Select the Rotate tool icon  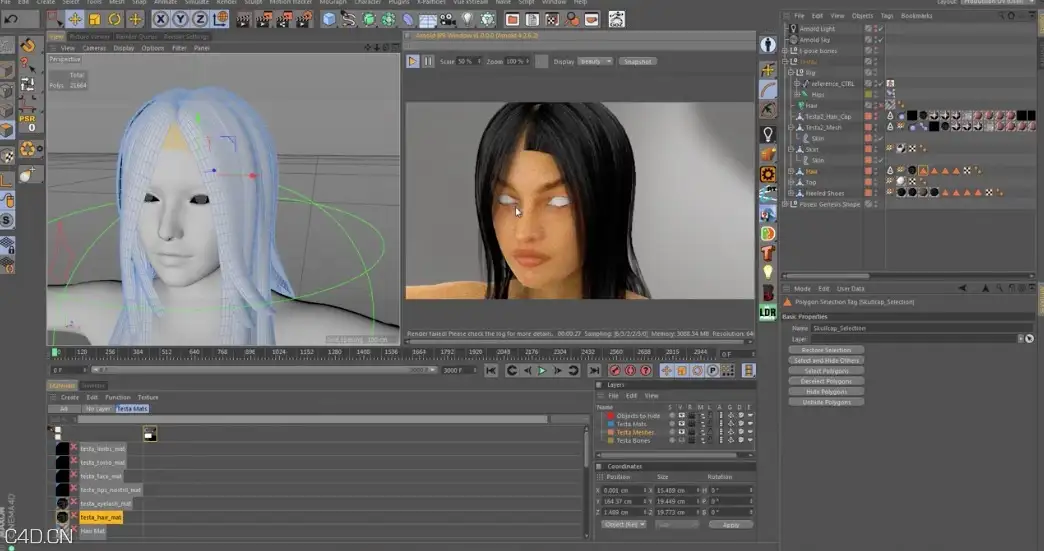pyautogui.click(x=115, y=19)
